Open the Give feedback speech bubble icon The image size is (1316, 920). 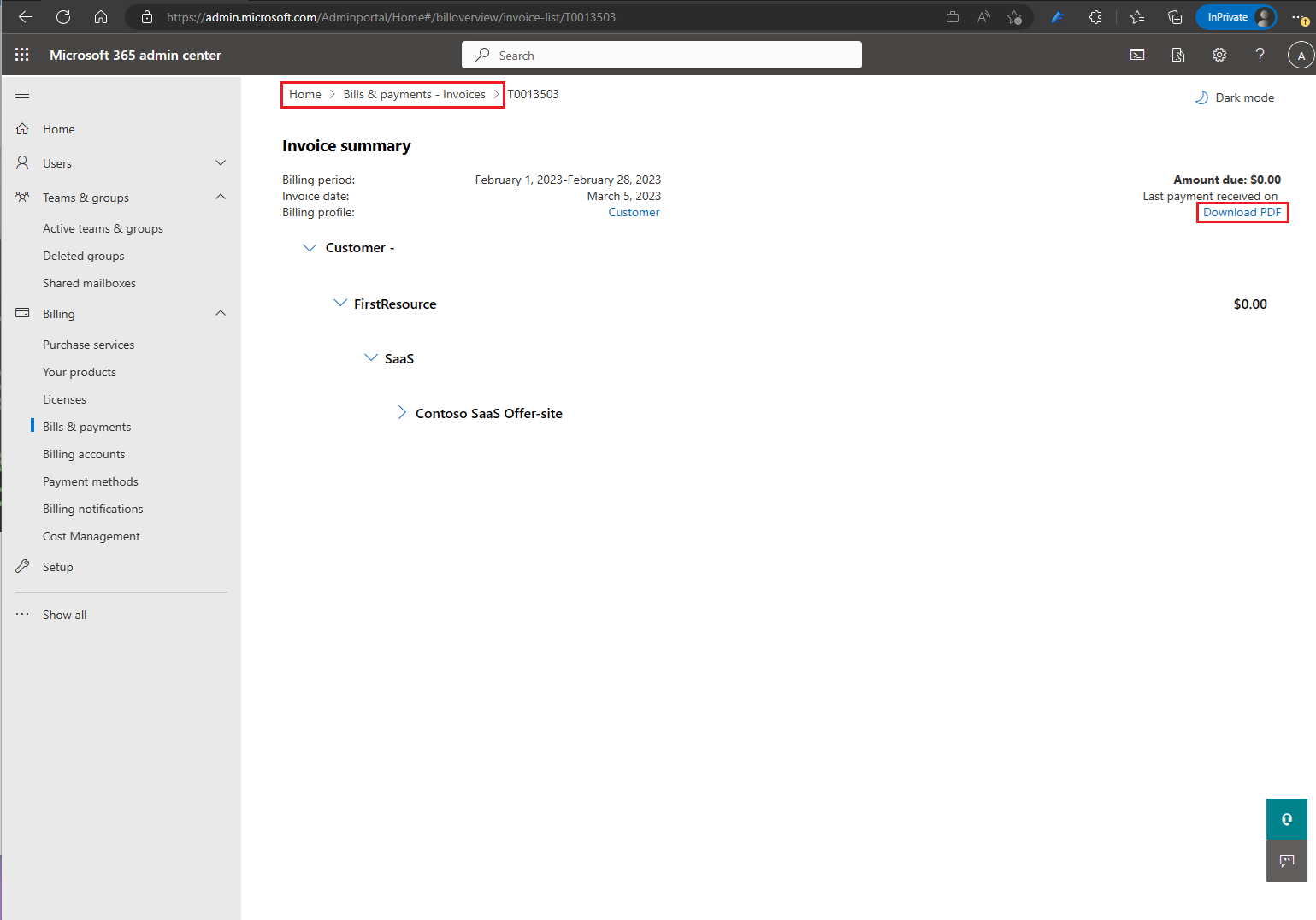[x=1286, y=860]
